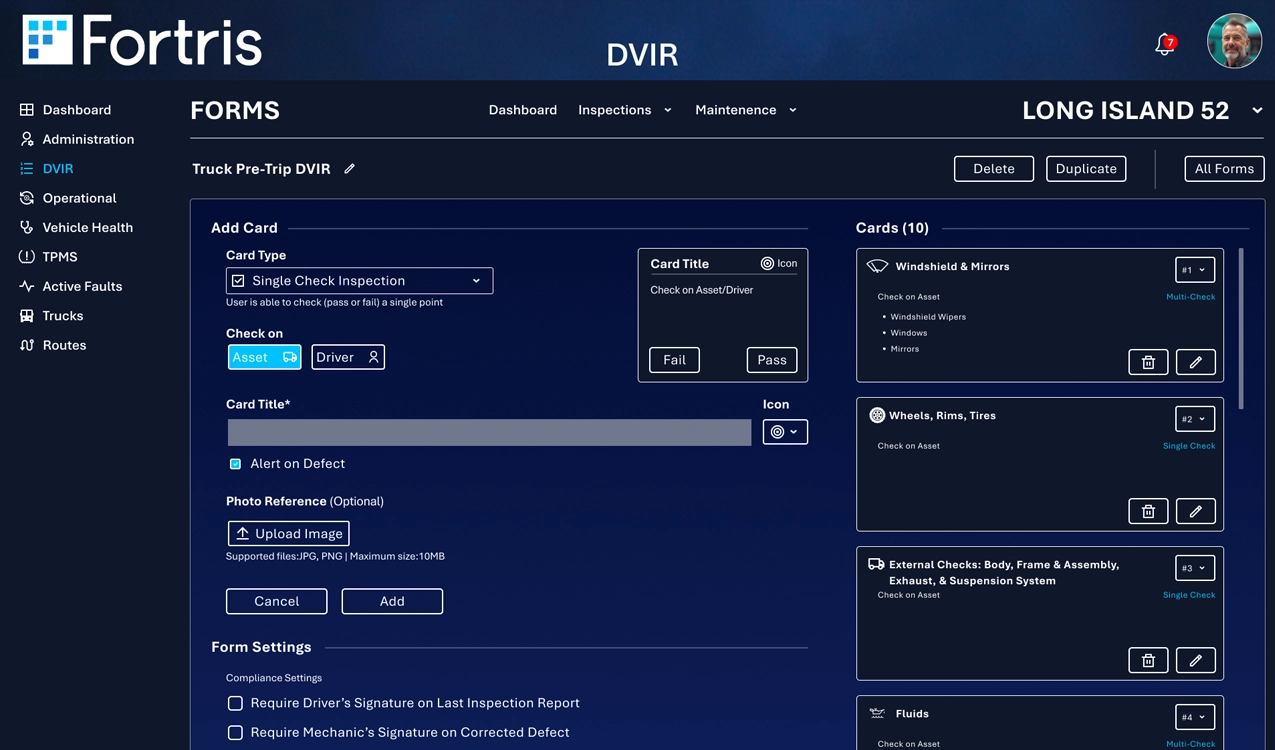Click trash icon on External Checks card

(x=1148, y=660)
